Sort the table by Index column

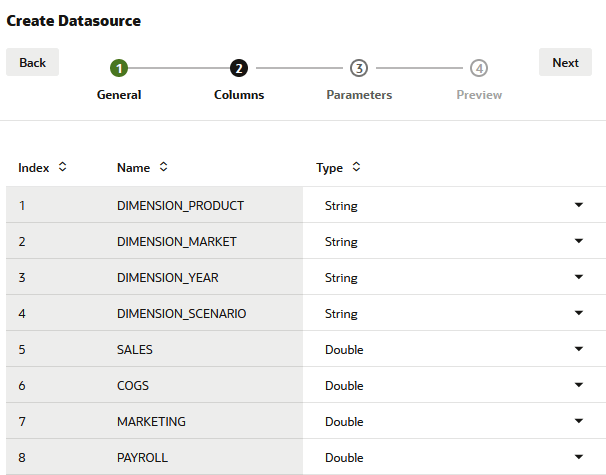point(63,167)
